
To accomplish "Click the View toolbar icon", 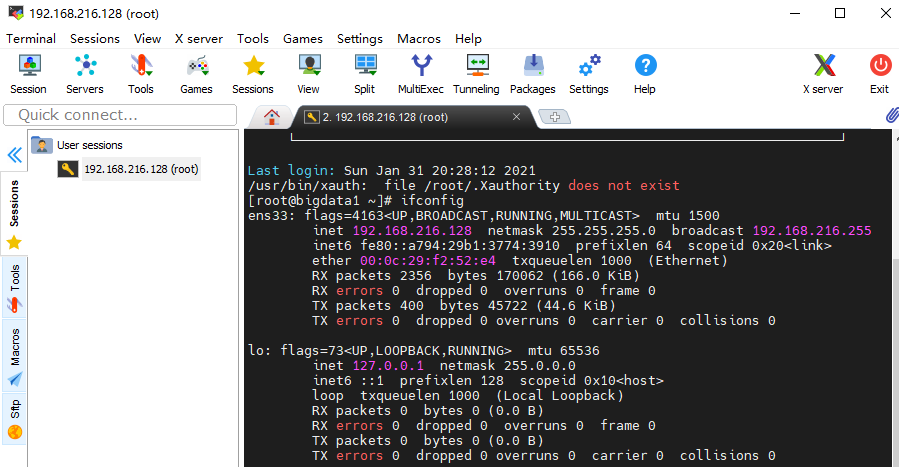I will (308, 74).
